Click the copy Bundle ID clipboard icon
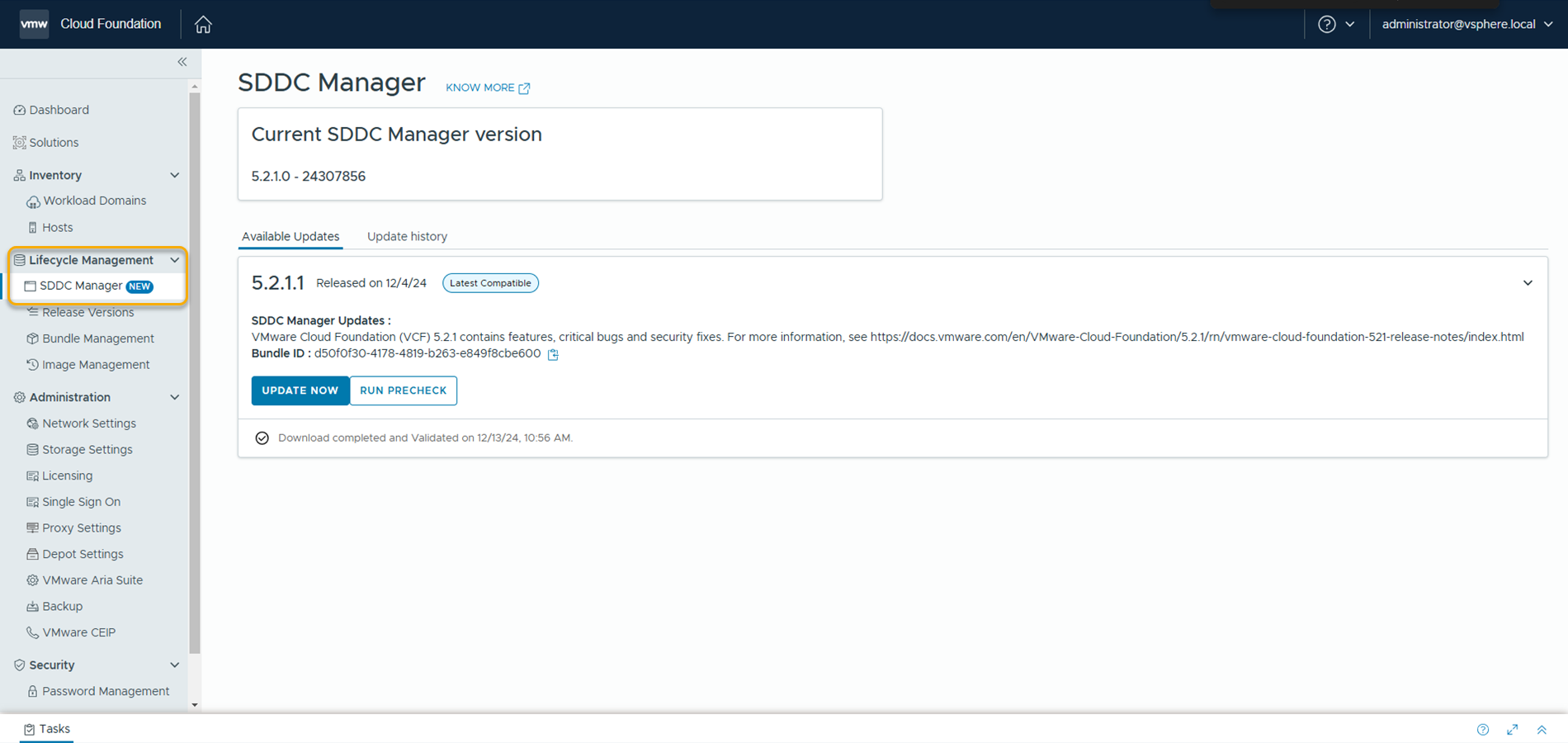This screenshot has height=743, width=1568. tap(552, 354)
